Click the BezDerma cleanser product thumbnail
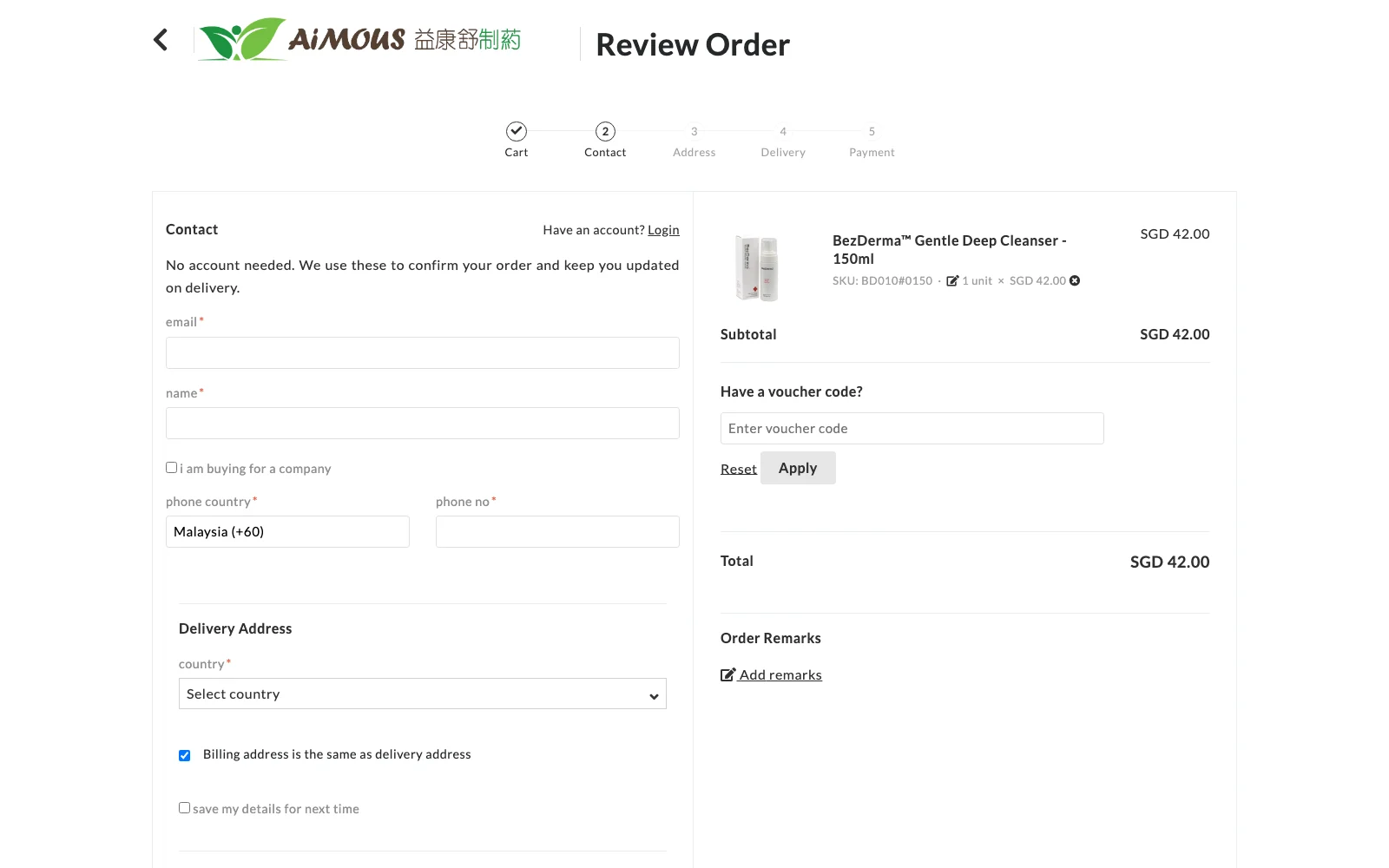1389x868 pixels. tap(757, 268)
